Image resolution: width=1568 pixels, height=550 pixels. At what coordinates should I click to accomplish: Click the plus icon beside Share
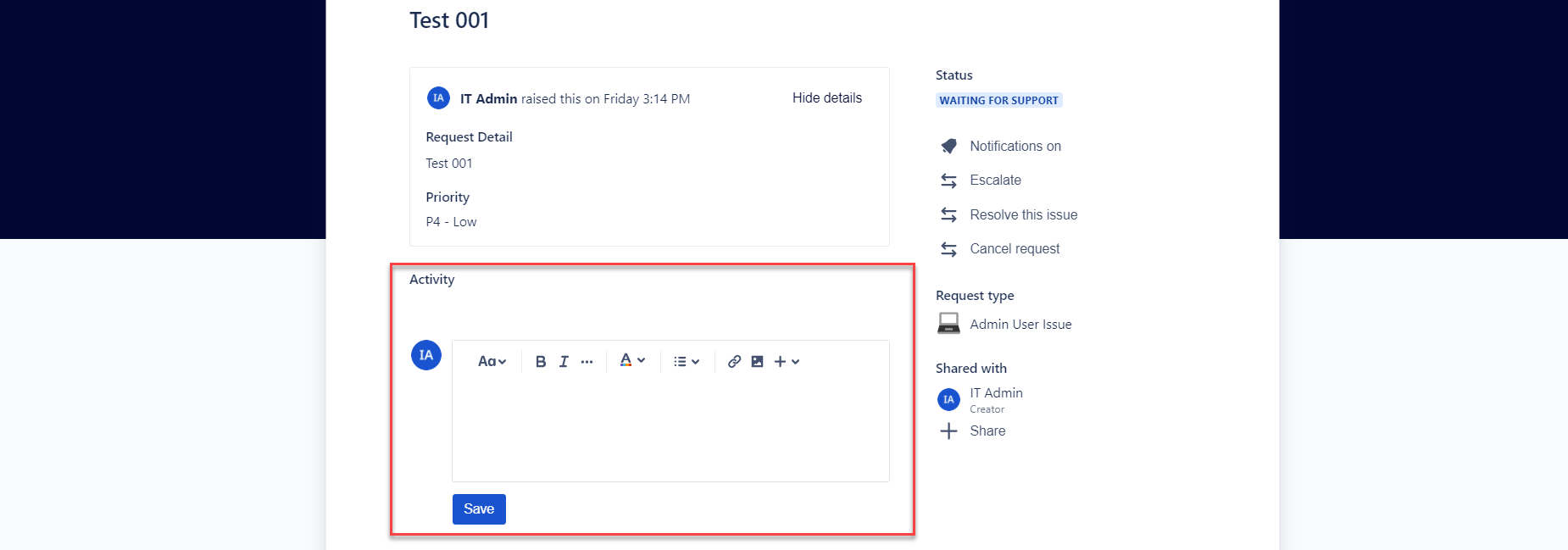point(948,431)
